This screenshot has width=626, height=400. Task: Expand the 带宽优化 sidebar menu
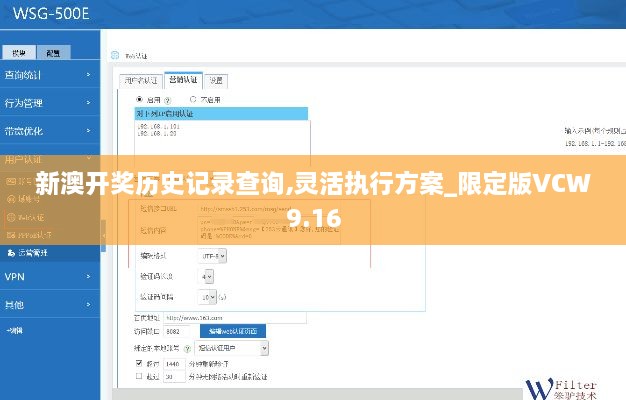(x=50, y=131)
